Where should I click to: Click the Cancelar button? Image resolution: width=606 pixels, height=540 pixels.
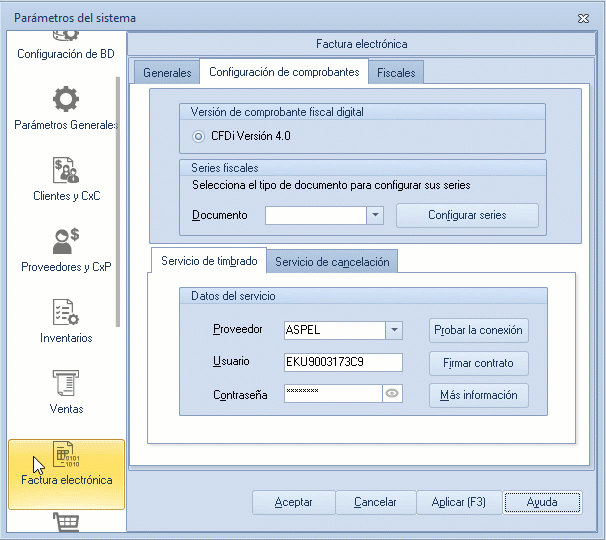[x=375, y=502]
